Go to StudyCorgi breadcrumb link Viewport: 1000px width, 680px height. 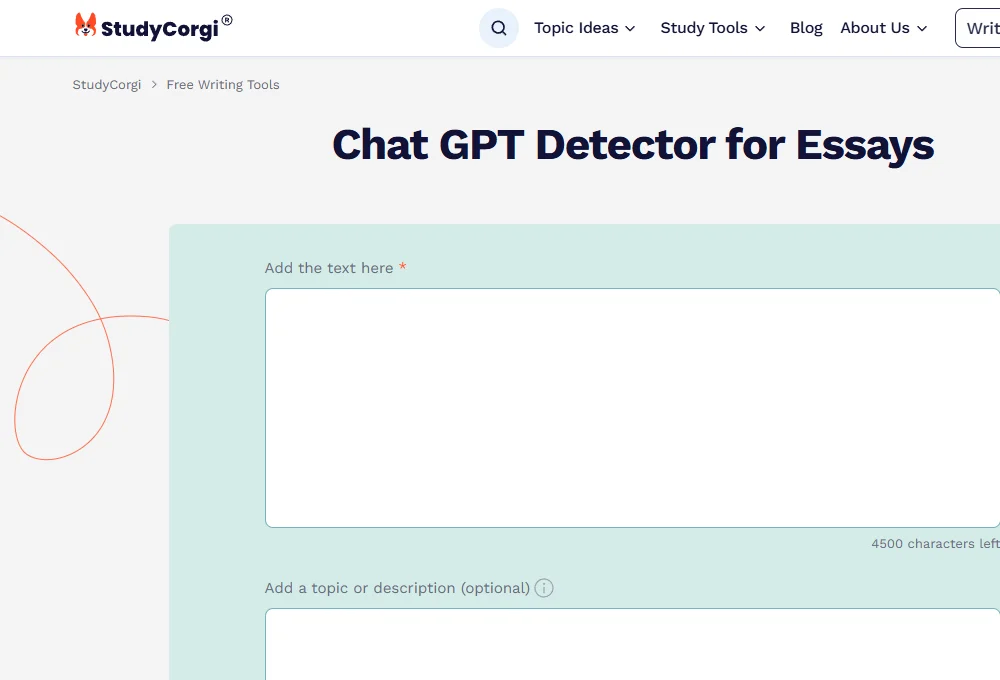pos(107,85)
